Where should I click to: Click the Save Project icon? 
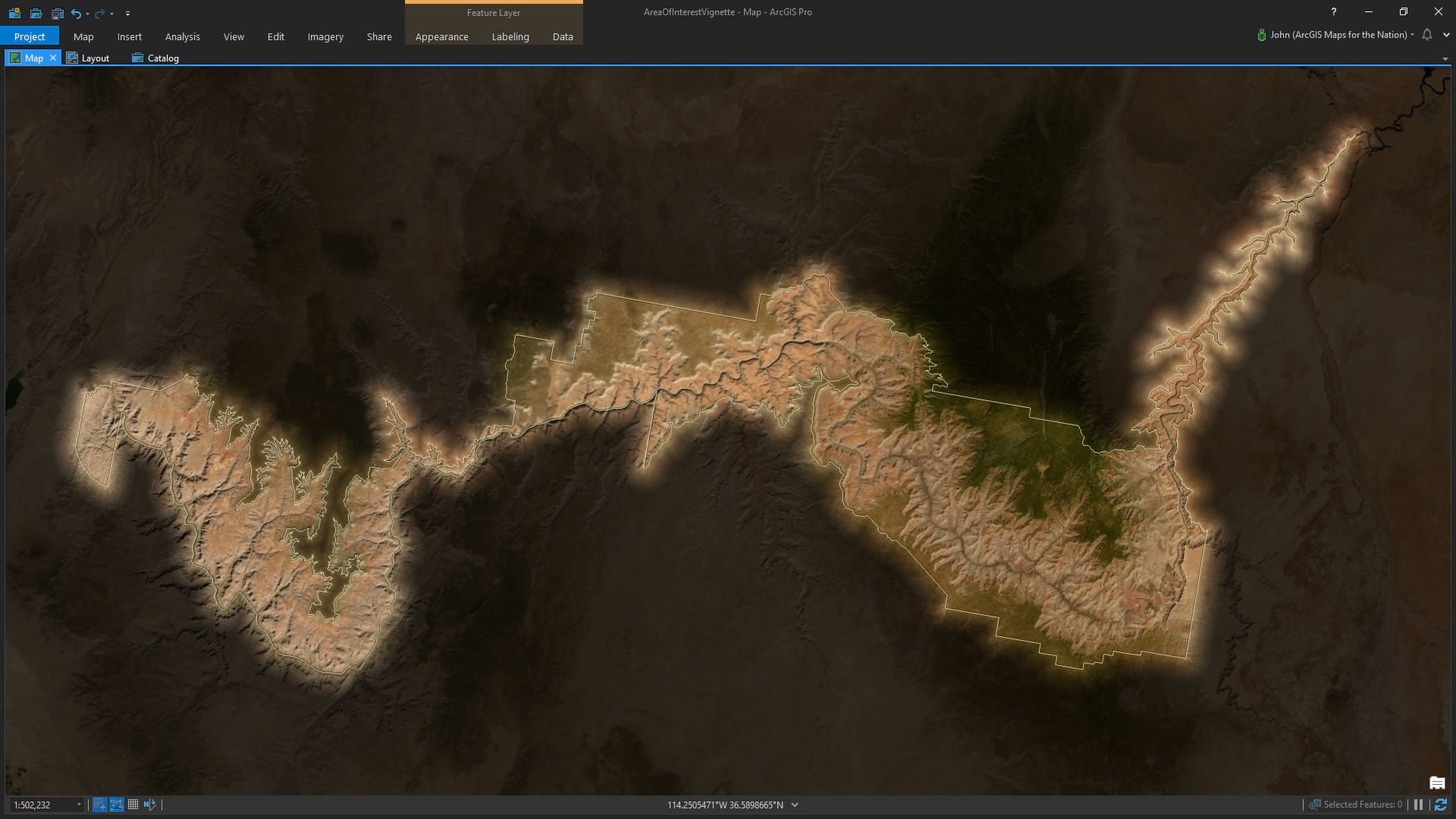(x=57, y=13)
